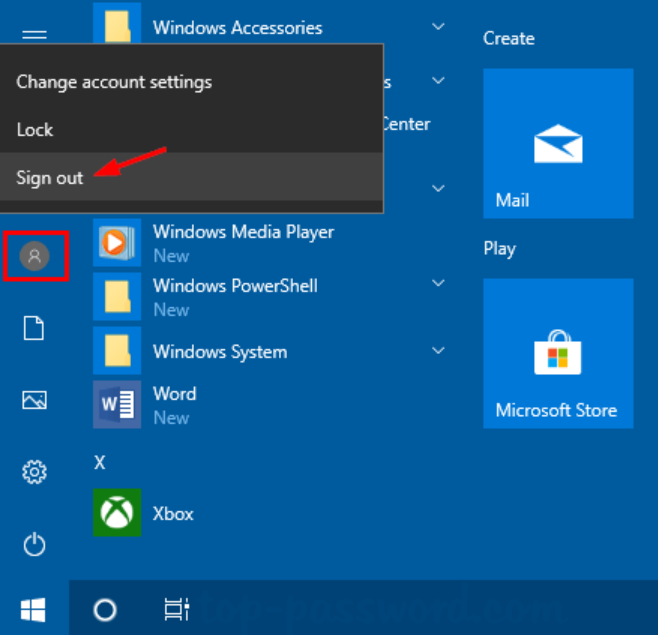Launch Word from the app list
658x635 pixels.
tap(175, 394)
